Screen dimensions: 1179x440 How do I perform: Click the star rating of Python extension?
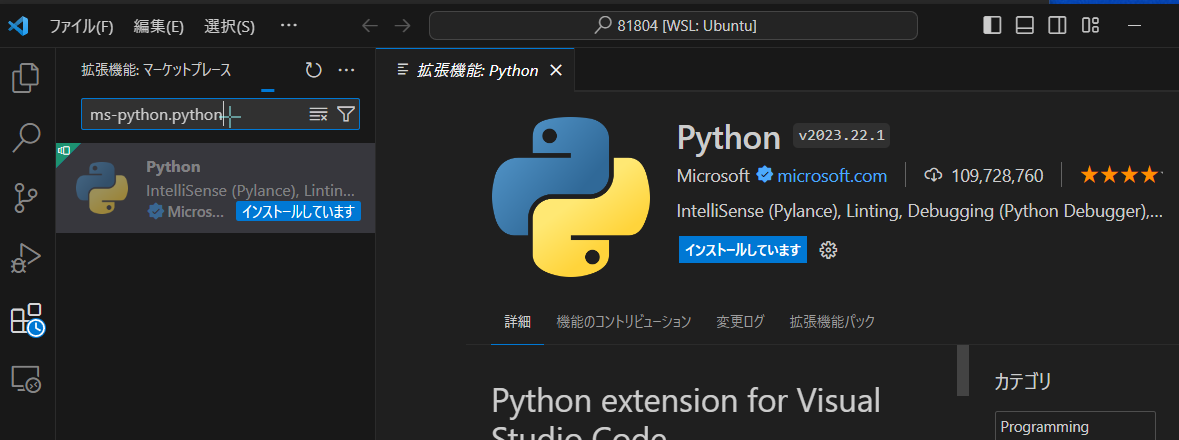pos(1121,176)
